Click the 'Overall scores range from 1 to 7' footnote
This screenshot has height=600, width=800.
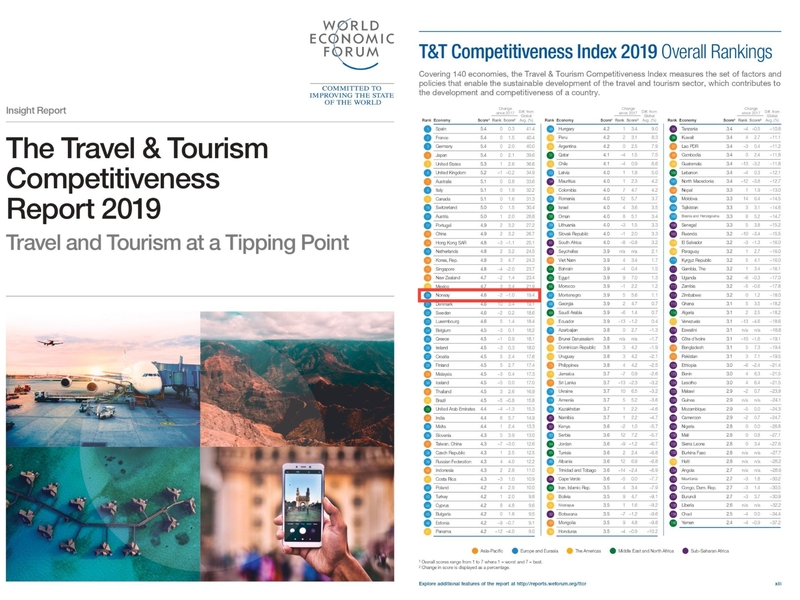coord(481,562)
